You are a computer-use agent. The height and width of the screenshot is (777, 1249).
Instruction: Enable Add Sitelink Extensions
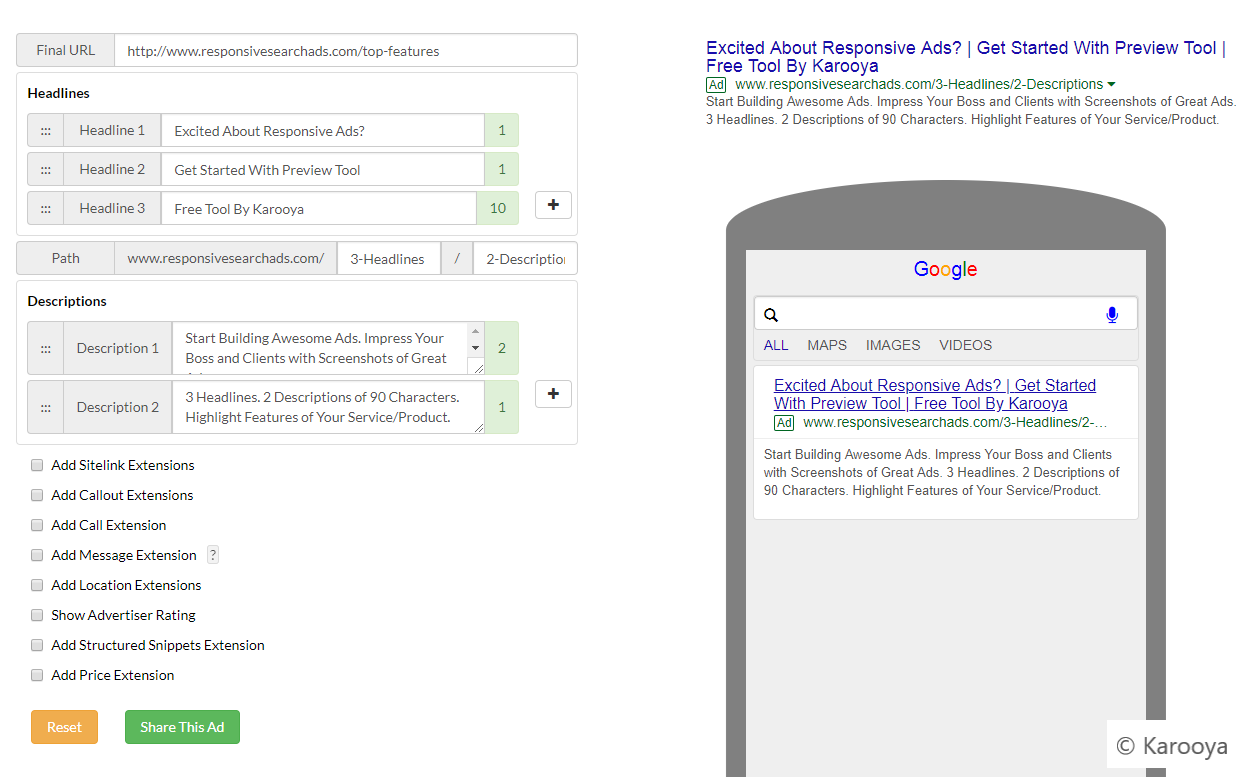37,465
